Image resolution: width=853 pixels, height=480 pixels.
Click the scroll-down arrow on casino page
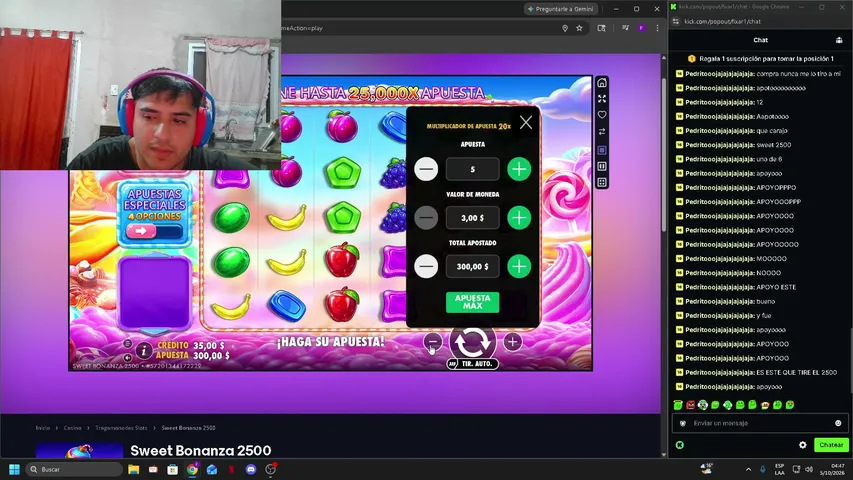[664, 454]
